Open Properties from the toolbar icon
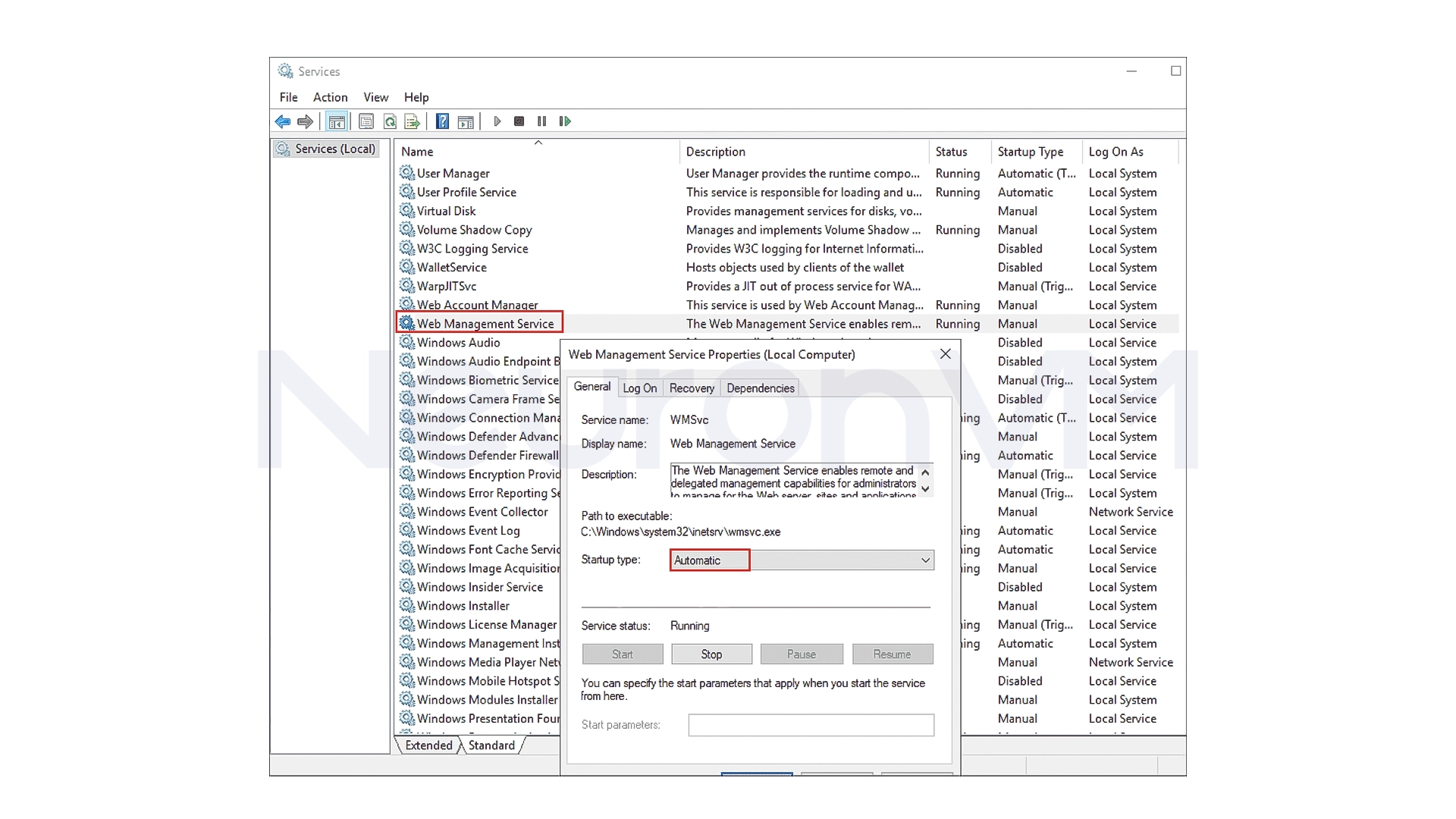The height and width of the screenshot is (819, 1456). pos(366,121)
